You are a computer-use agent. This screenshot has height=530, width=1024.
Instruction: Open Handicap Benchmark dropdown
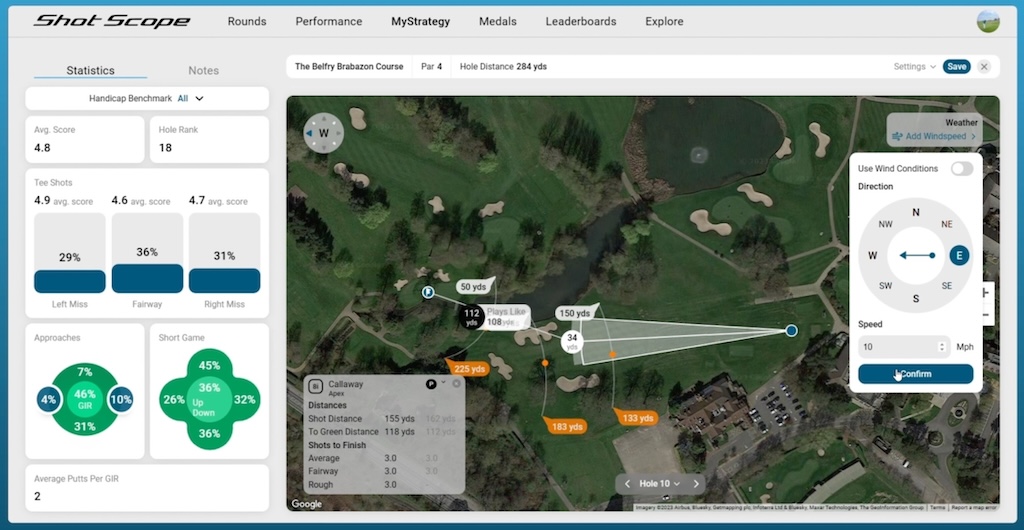tap(147, 99)
